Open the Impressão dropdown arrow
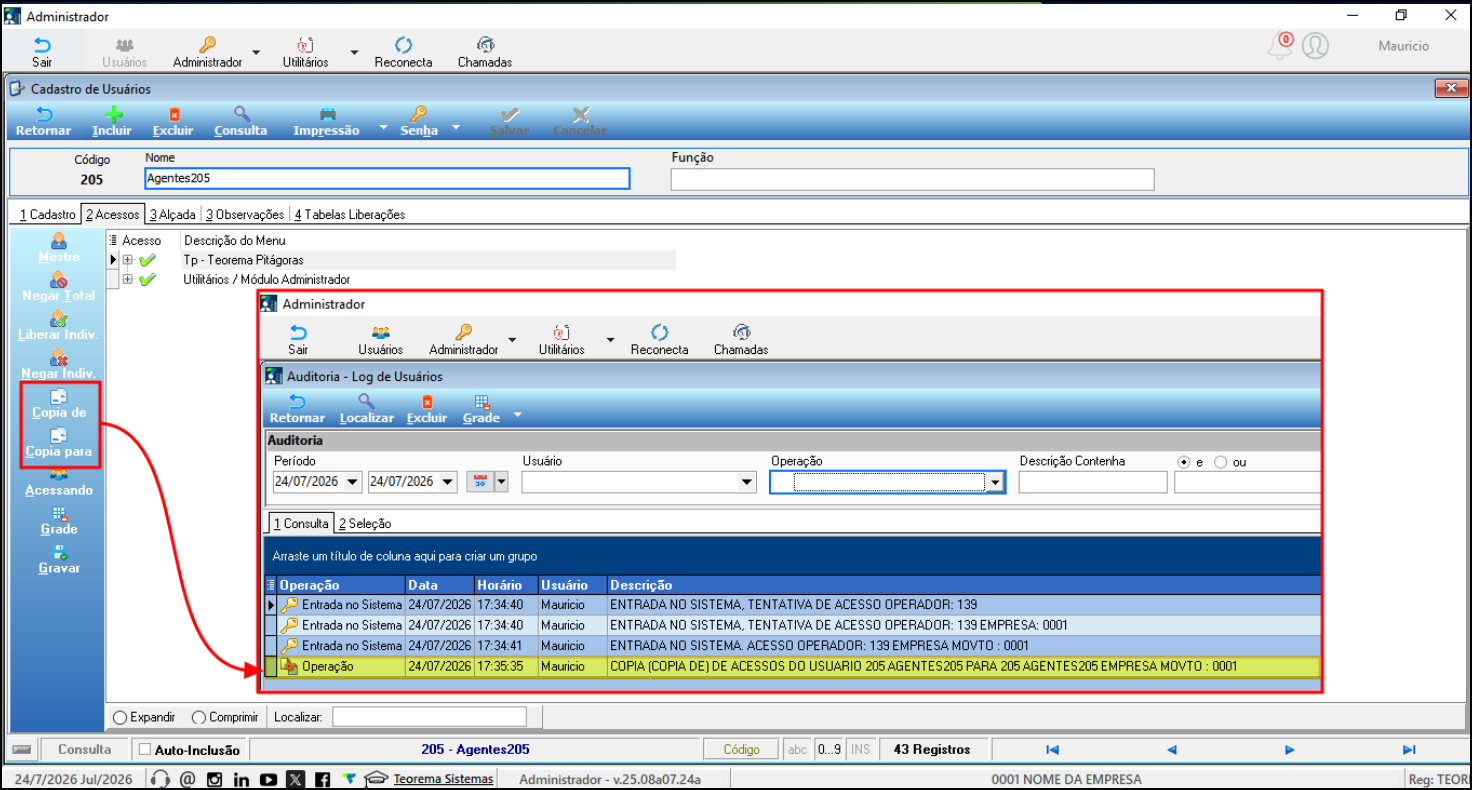The height and width of the screenshot is (790, 1472). coord(384,129)
